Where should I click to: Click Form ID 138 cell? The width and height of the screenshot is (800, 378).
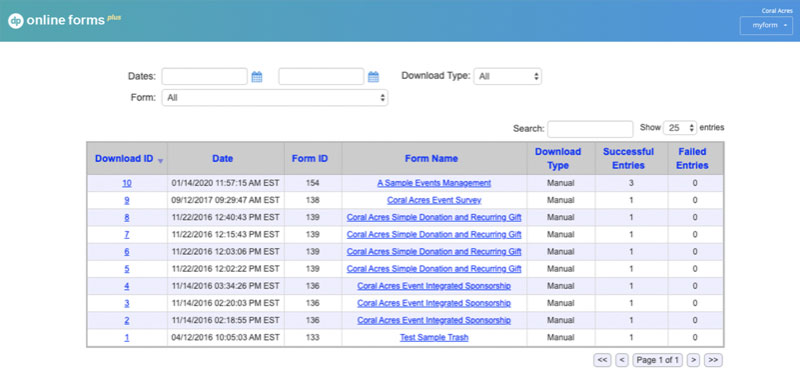[x=313, y=200]
